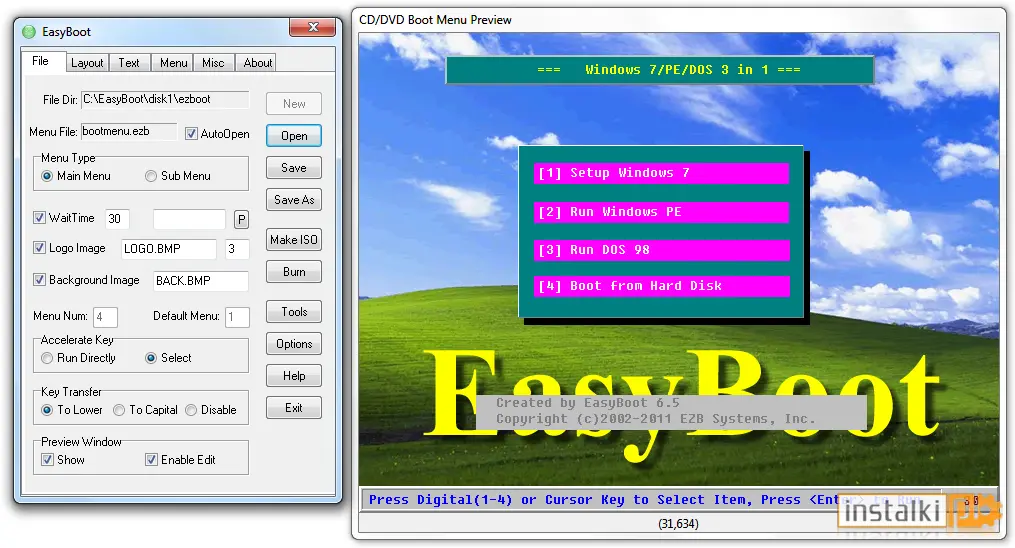Click the empty field next to WaitTime
This screenshot has height=548, width=1015.
click(189, 219)
